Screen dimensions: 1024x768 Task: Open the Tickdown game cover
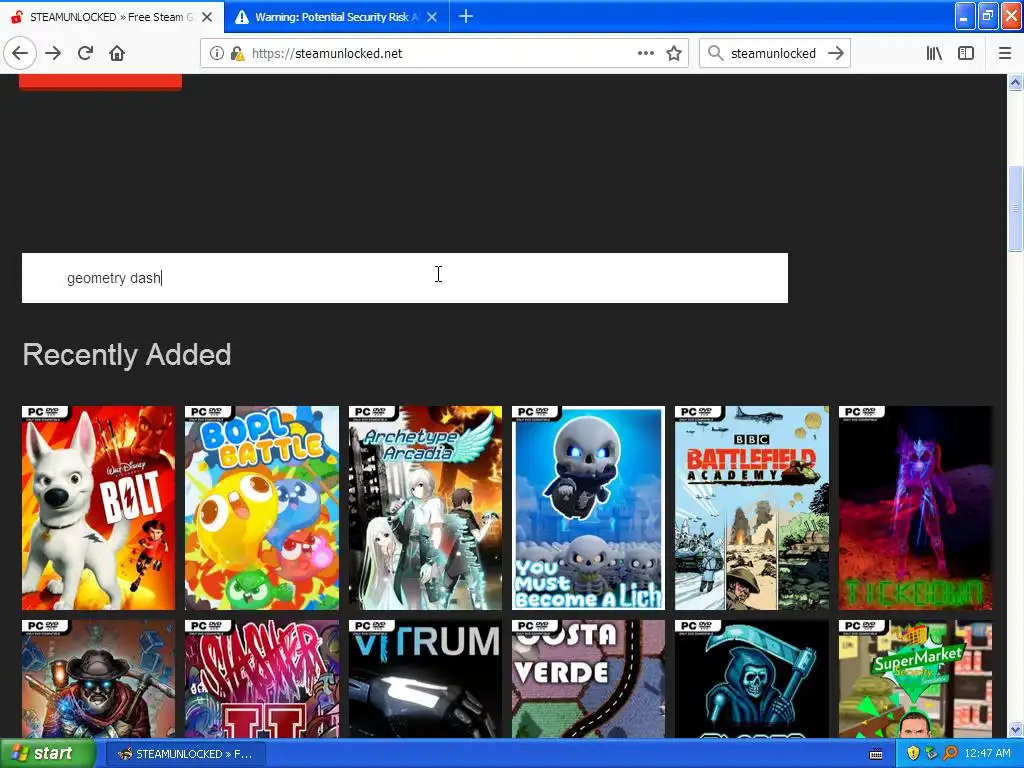[916, 508]
